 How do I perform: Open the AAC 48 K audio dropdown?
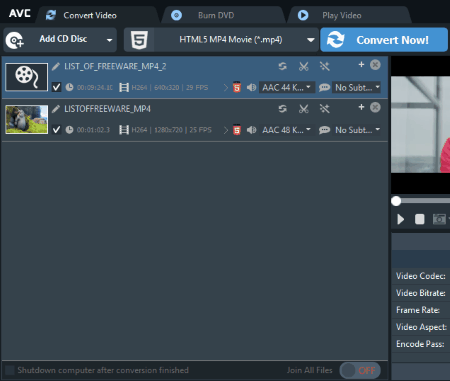(287, 130)
